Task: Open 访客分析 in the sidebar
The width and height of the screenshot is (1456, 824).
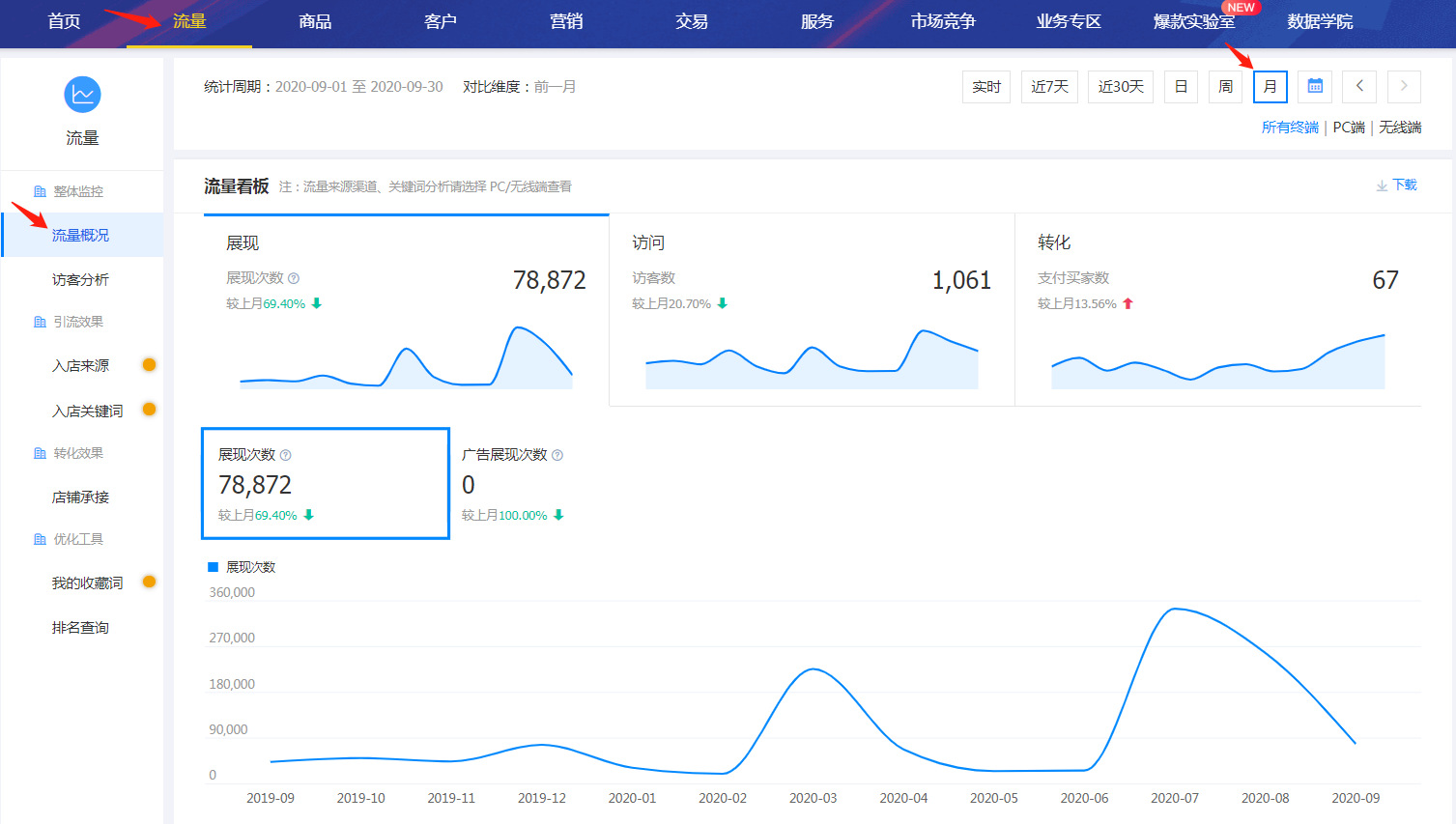Action: (80, 279)
